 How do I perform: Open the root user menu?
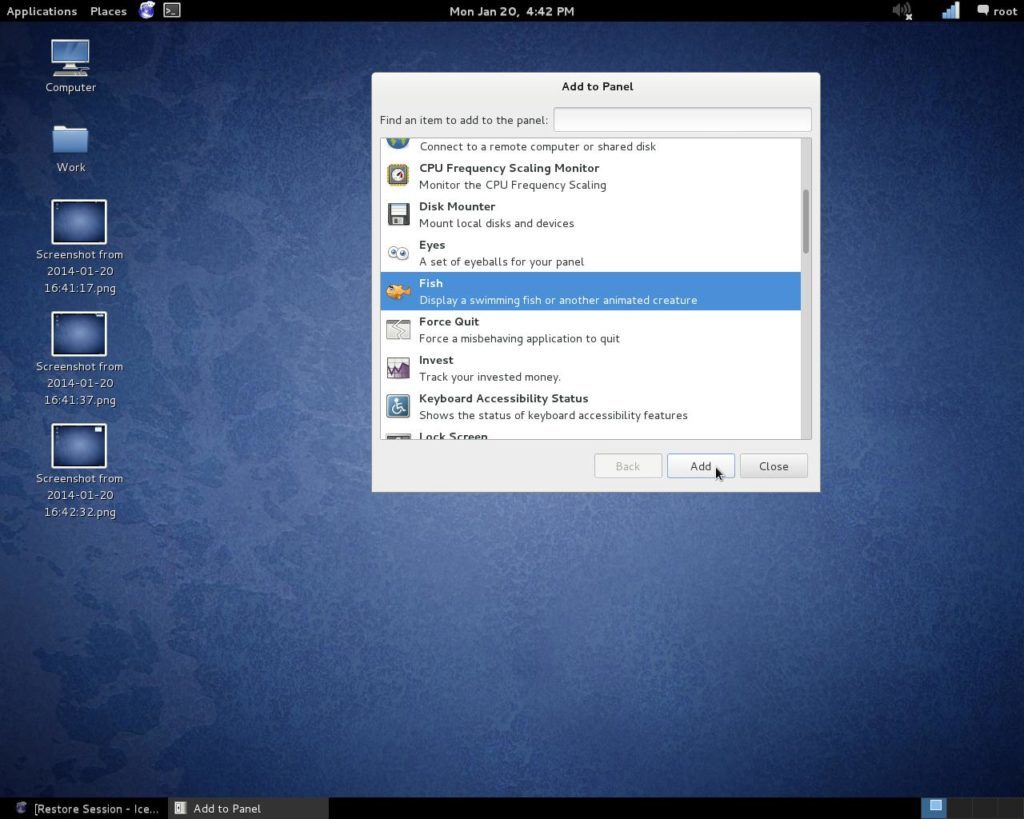click(997, 11)
